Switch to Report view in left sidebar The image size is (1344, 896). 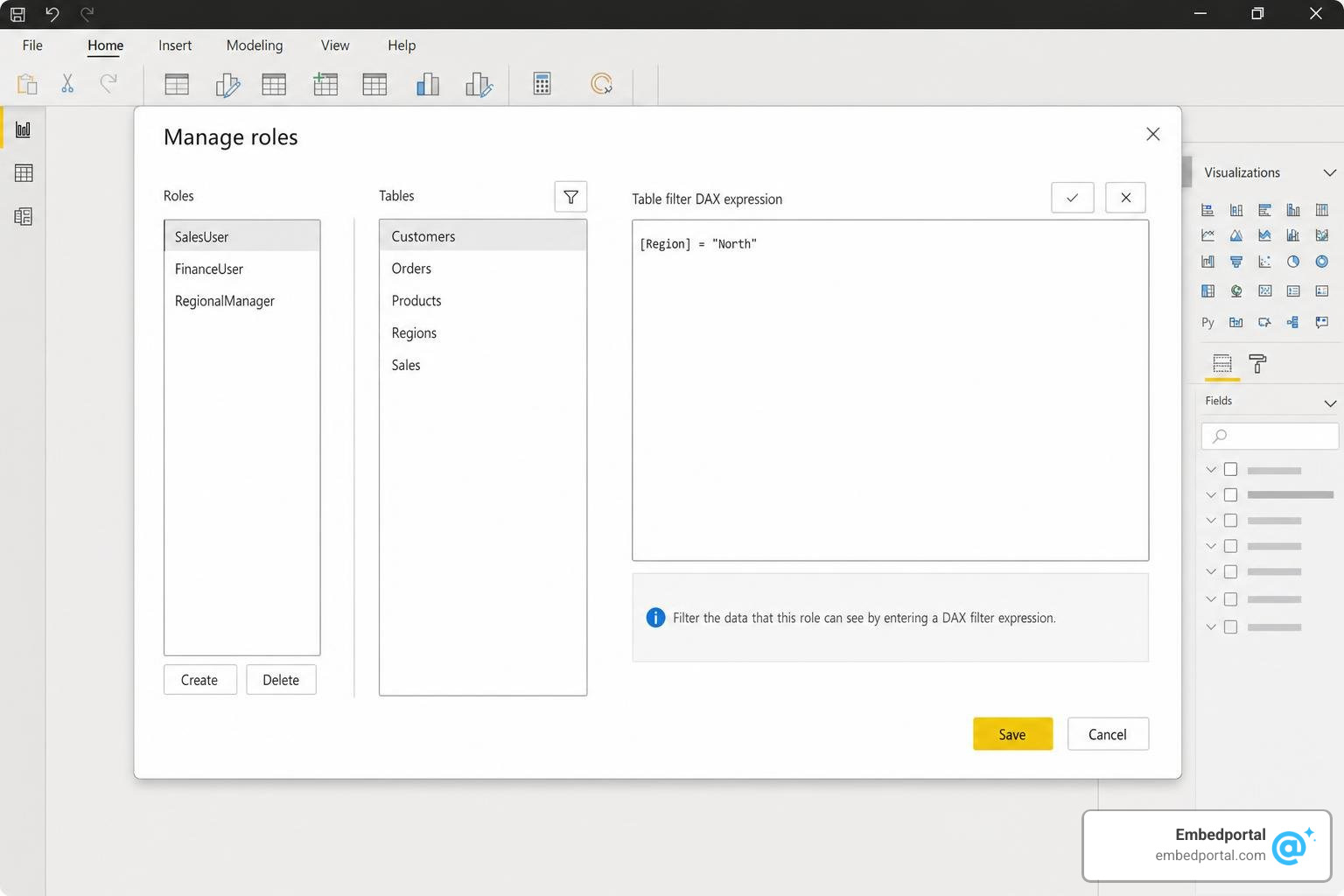click(24, 129)
